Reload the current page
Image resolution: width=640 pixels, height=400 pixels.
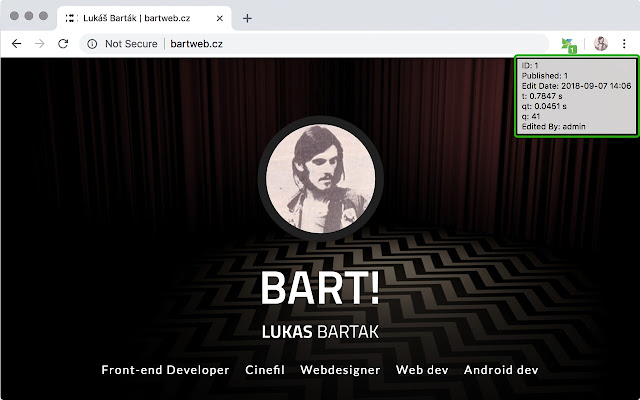coord(63,44)
